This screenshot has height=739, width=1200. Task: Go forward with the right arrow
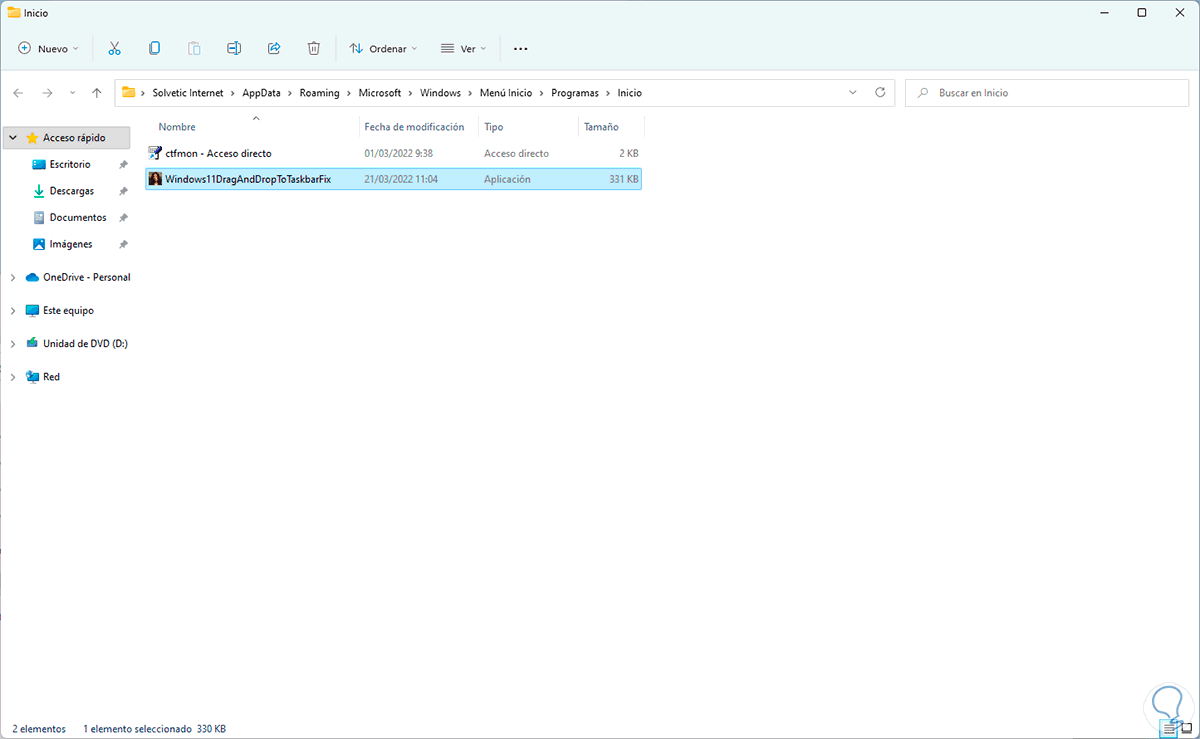[x=47, y=92]
